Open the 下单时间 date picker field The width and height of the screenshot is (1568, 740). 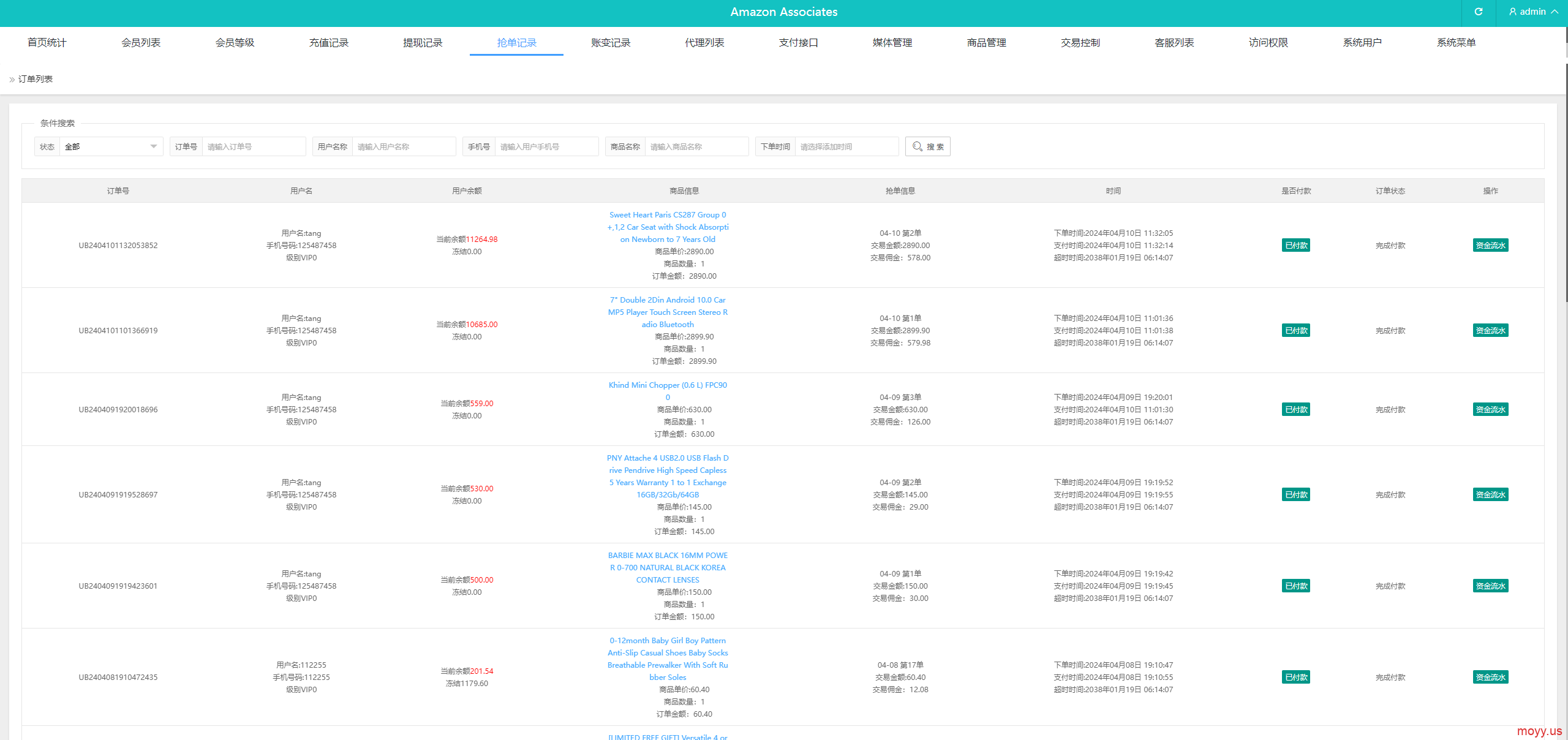click(846, 146)
